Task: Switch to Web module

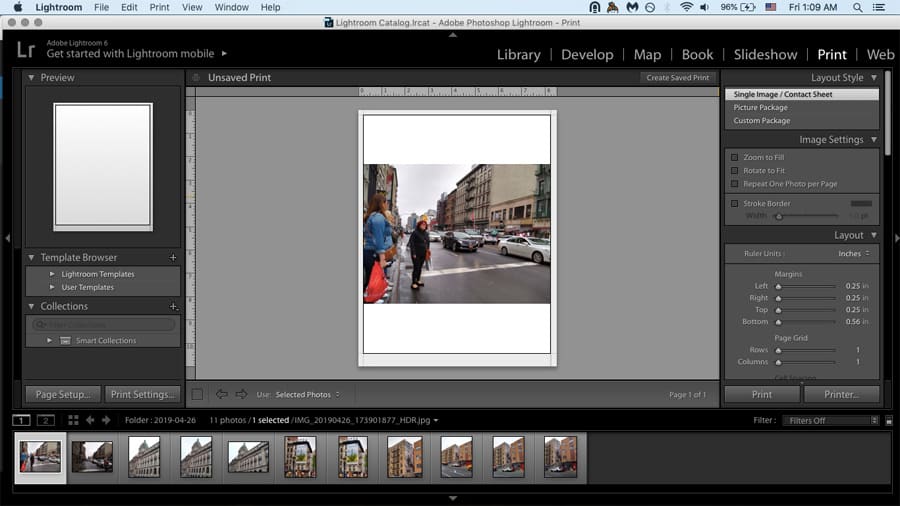Action: coord(880,55)
